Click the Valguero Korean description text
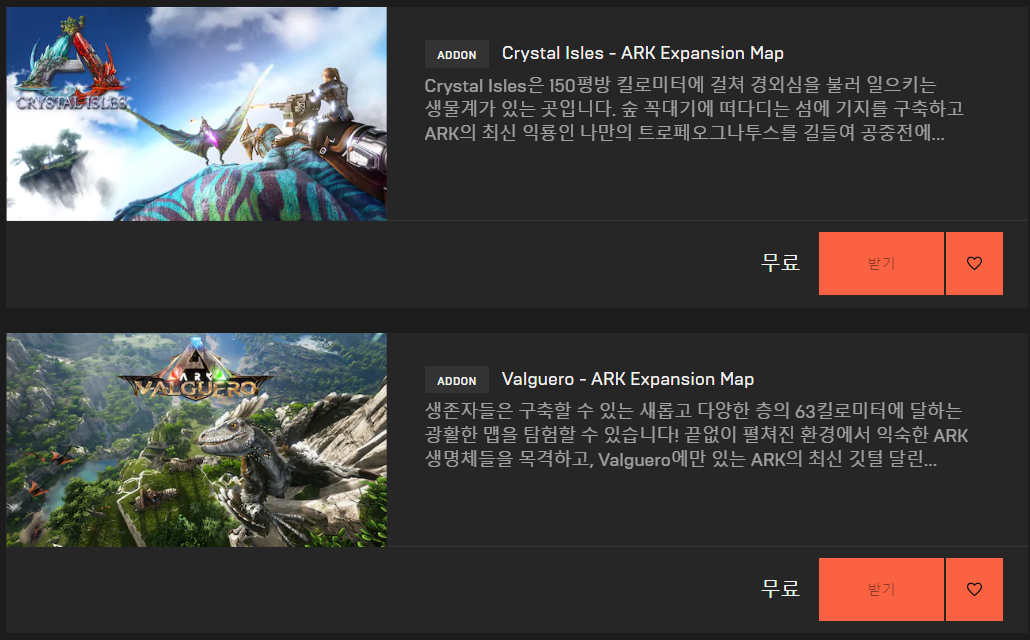 tap(696, 435)
